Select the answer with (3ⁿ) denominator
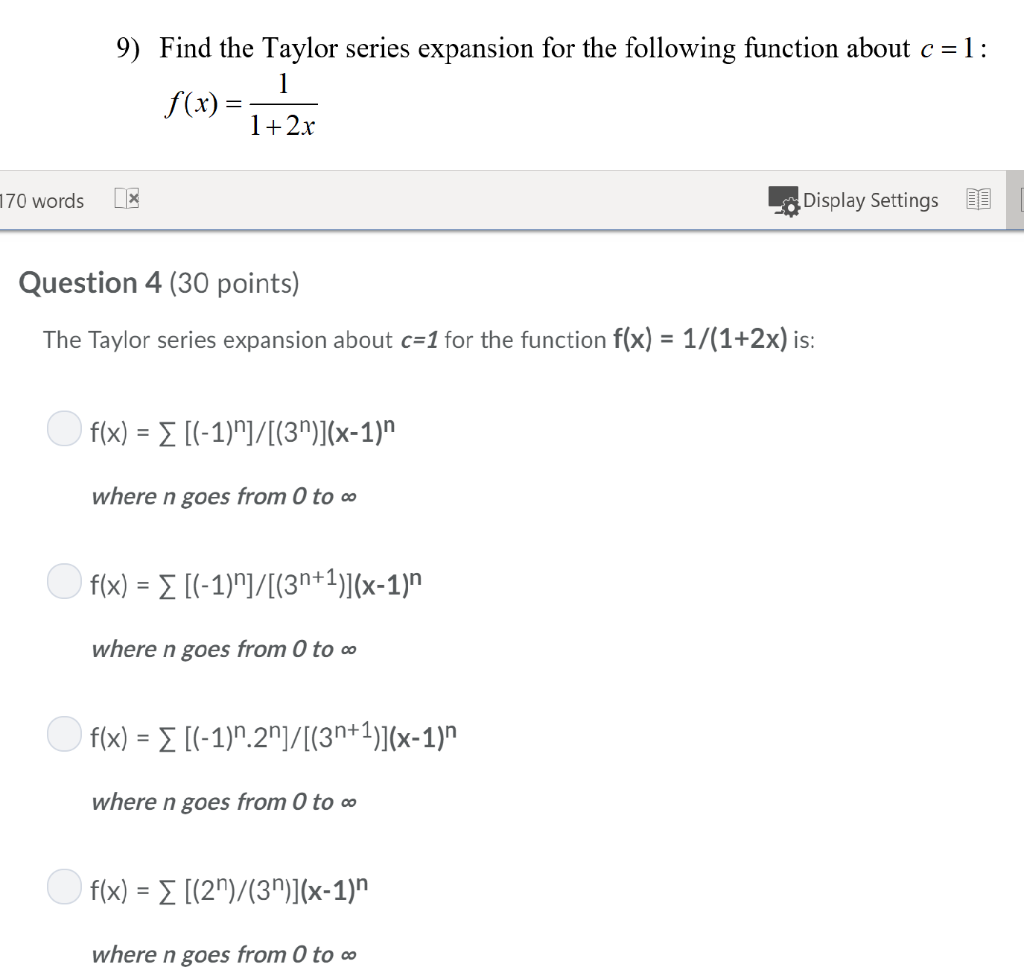Screen dimensions: 1024x973 63,428
